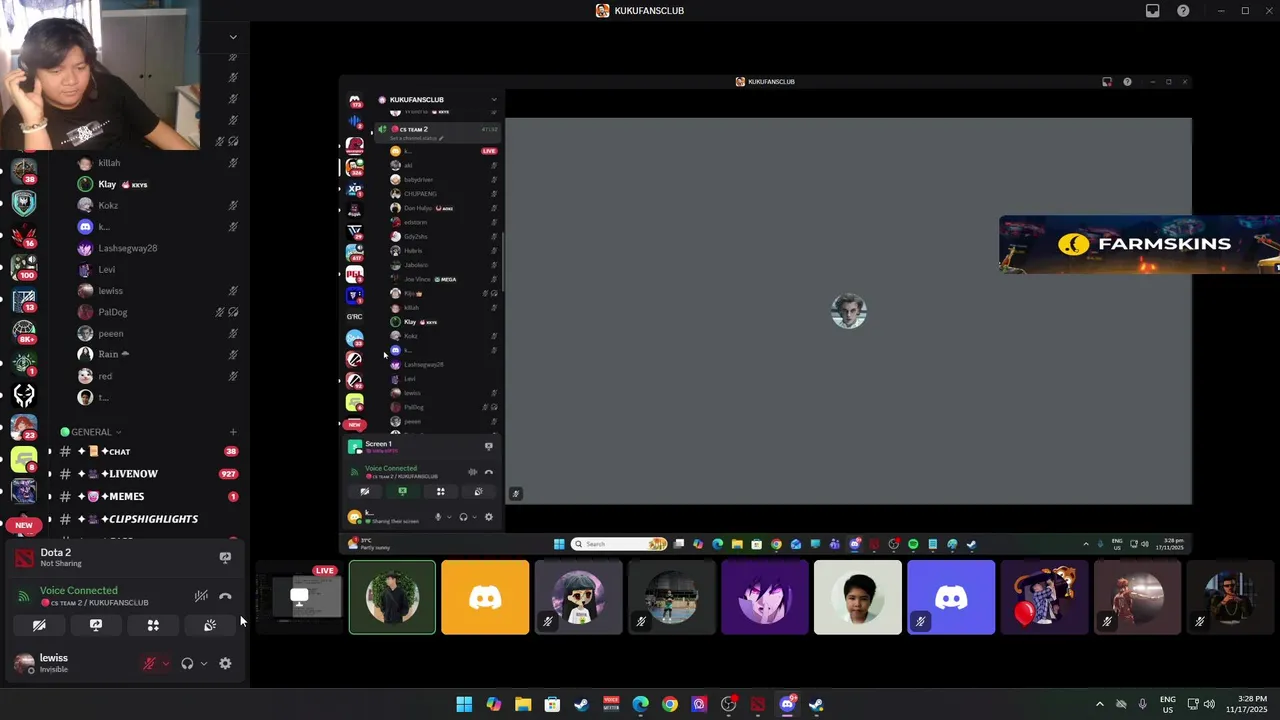Select Lashsegway28 in member list

[156, 248]
